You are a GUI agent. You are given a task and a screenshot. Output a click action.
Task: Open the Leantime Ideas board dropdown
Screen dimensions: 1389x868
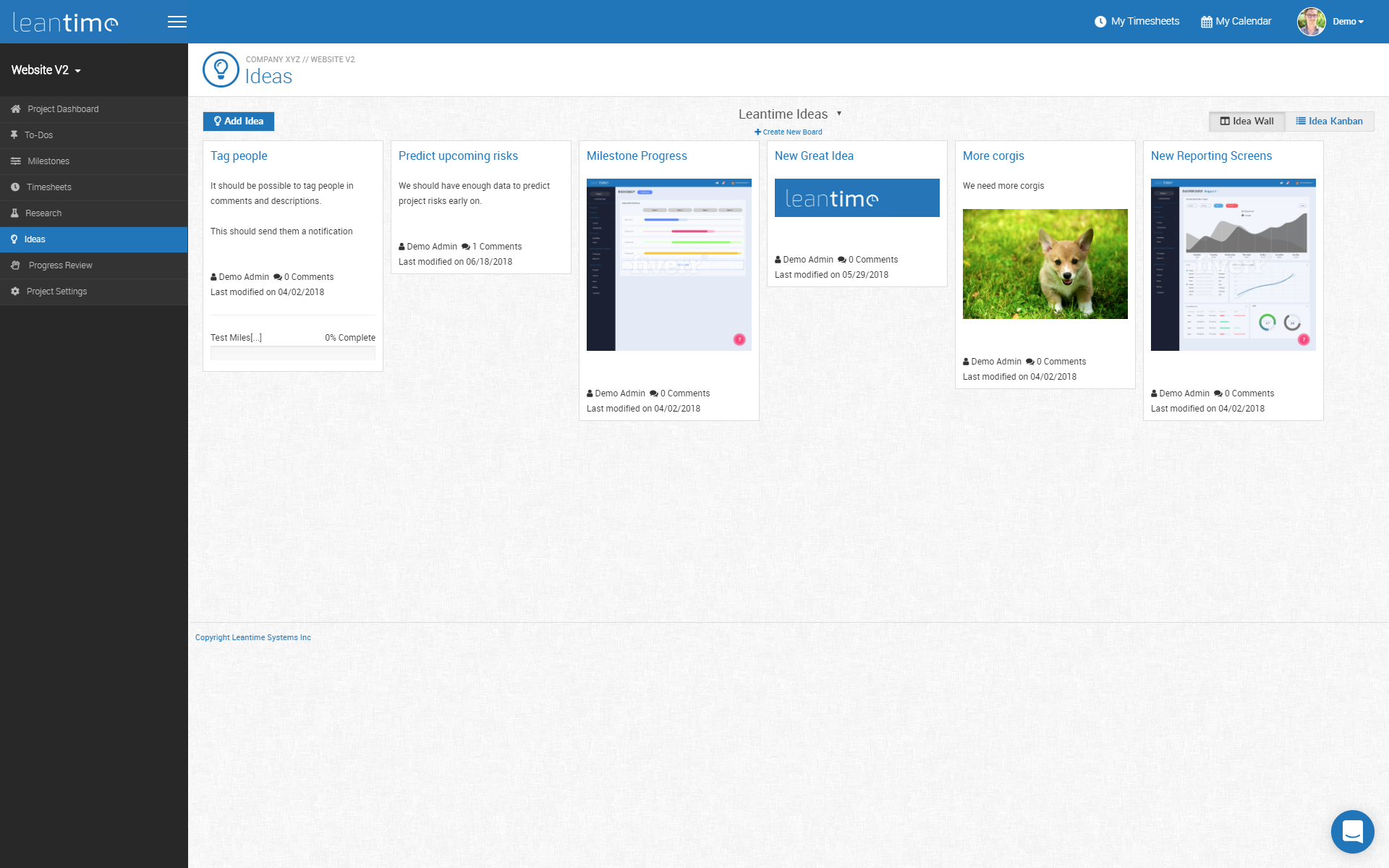pos(789,114)
